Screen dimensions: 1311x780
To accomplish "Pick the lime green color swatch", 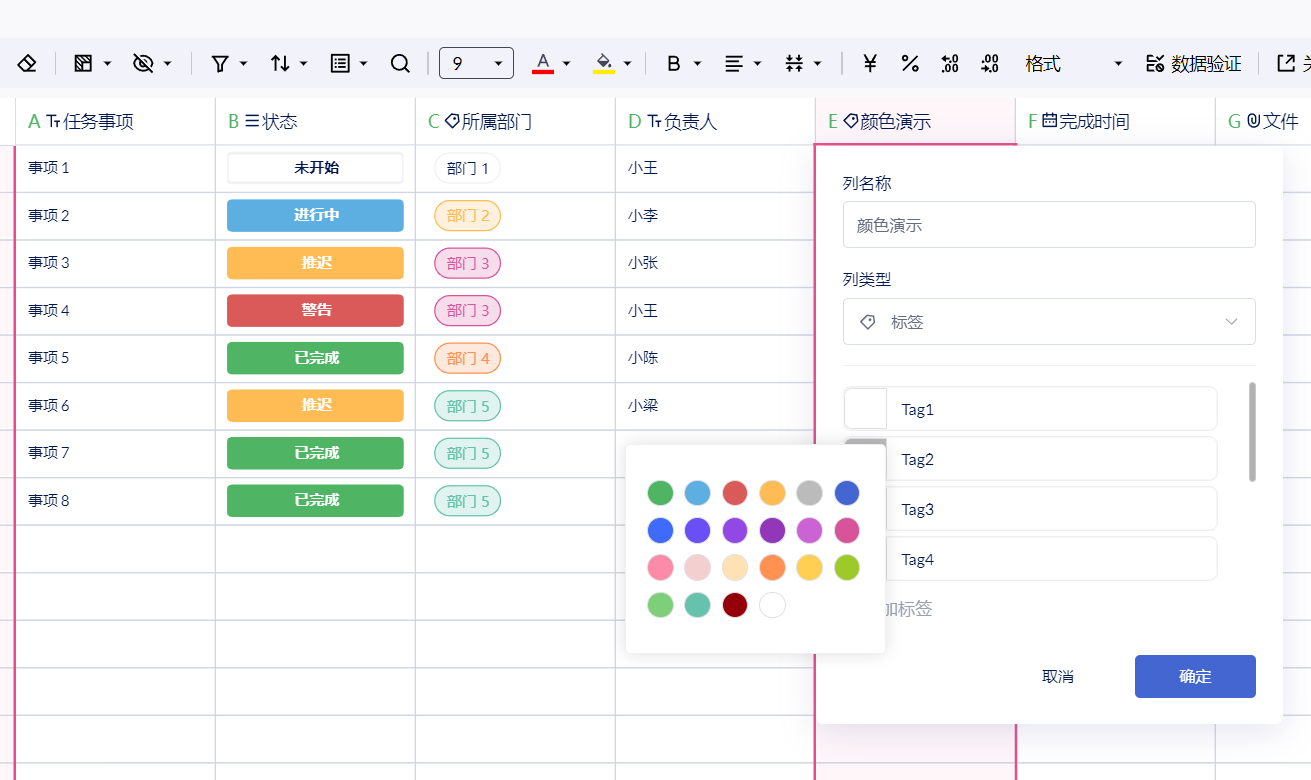I will pyautogui.click(x=847, y=568).
